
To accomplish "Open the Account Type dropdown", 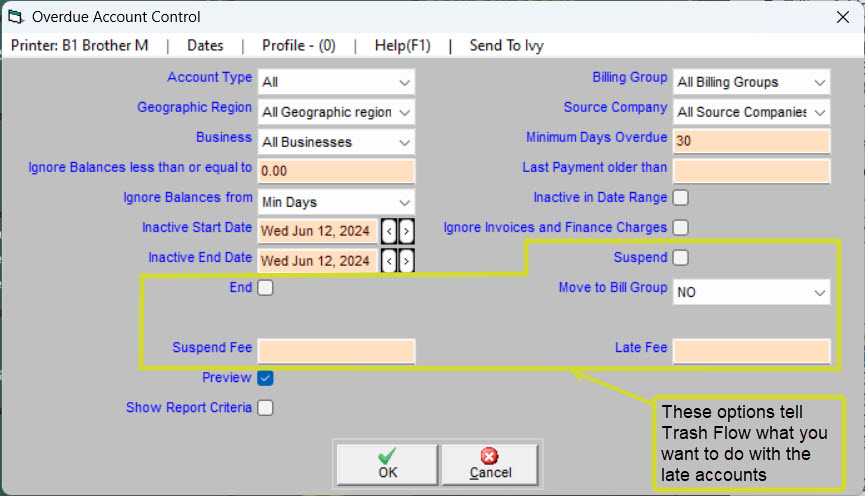I will [x=336, y=82].
